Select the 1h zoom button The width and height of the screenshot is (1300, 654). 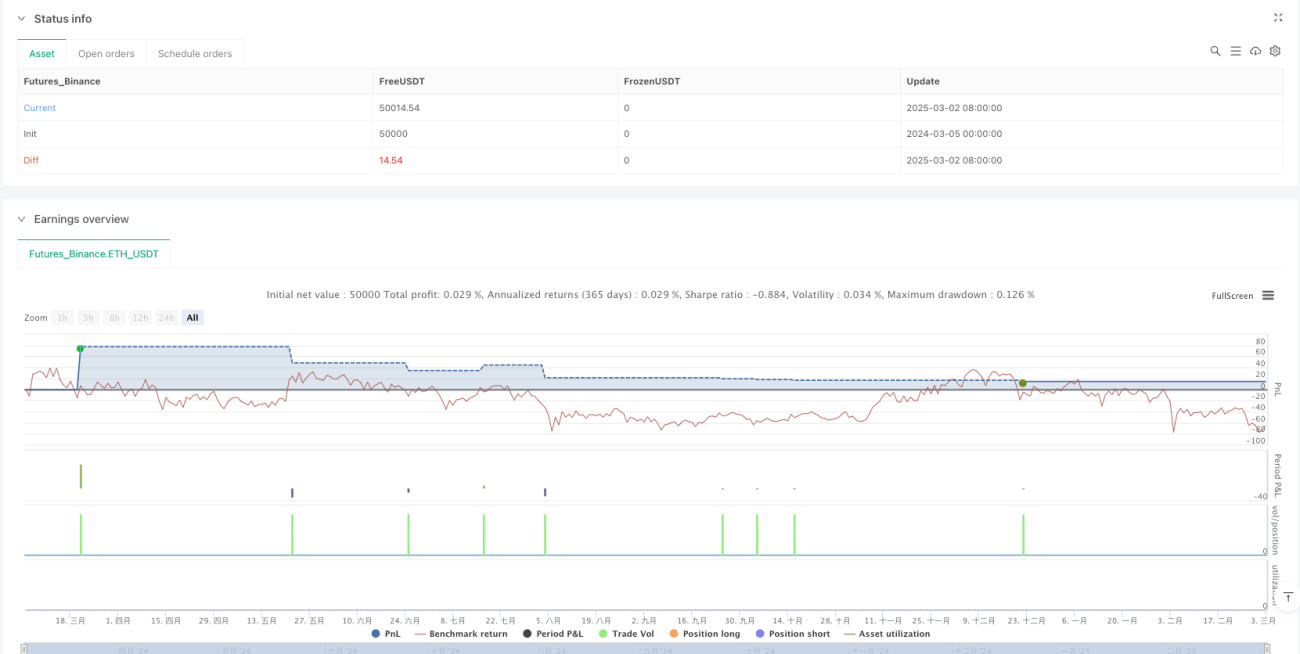click(x=63, y=317)
